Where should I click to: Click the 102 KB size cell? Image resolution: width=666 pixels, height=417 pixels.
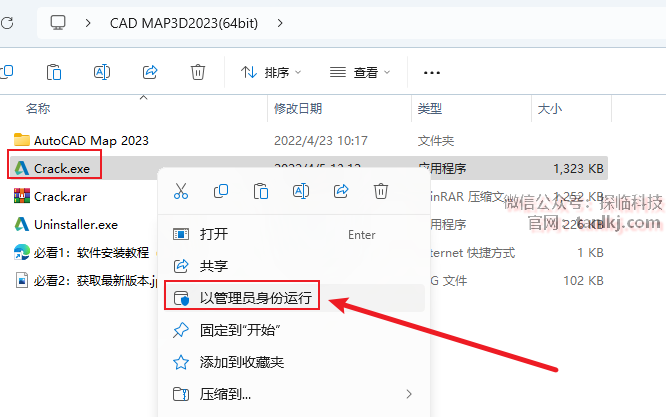583,281
